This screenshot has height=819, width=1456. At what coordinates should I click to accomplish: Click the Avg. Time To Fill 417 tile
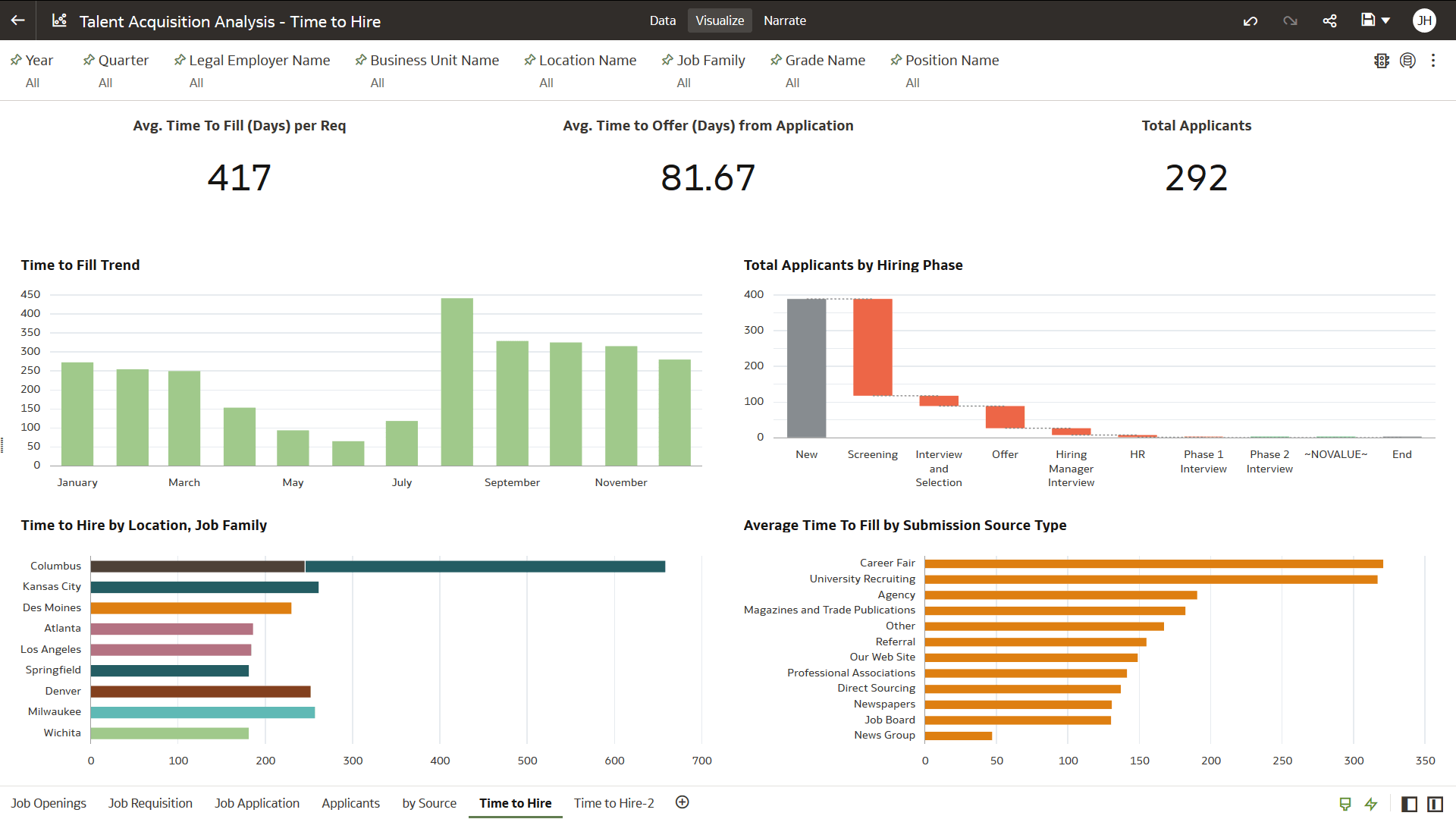point(239,177)
